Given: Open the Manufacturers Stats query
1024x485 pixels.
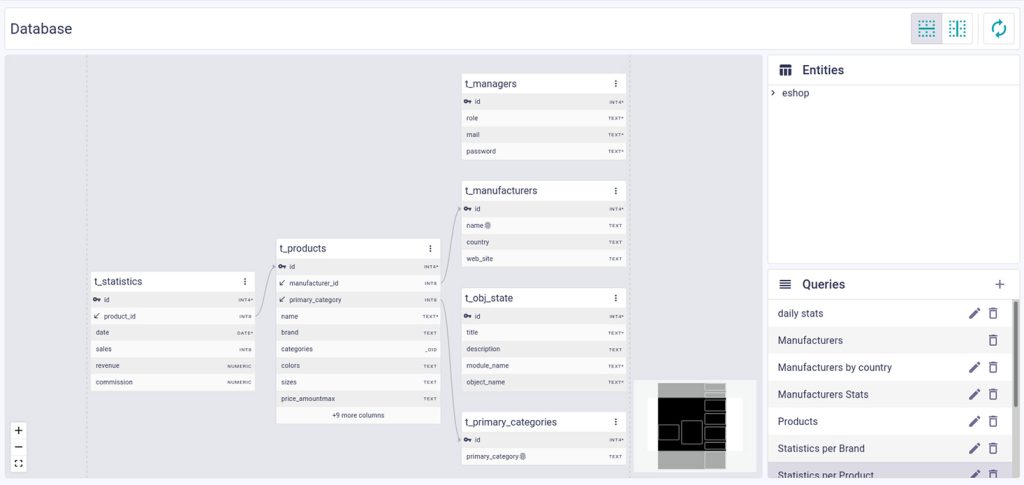Looking at the screenshot, I should coord(891,394).
